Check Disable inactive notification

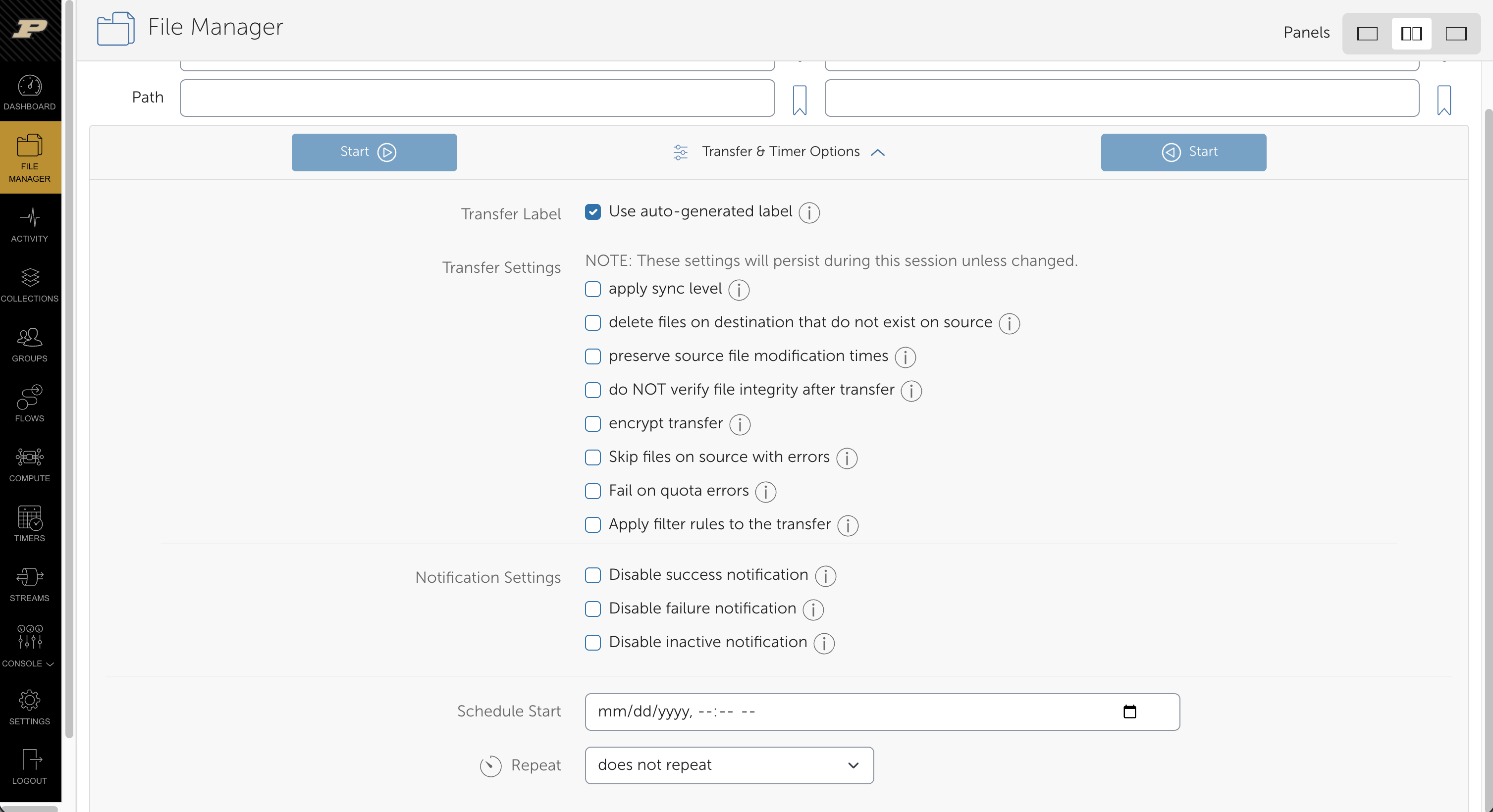point(593,642)
